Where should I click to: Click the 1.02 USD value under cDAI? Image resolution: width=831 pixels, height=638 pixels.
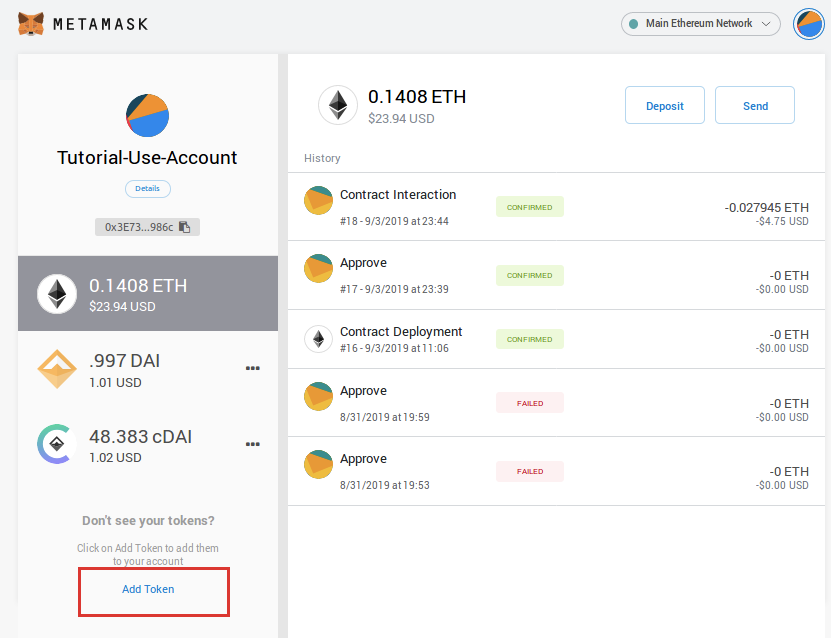(x=115, y=458)
